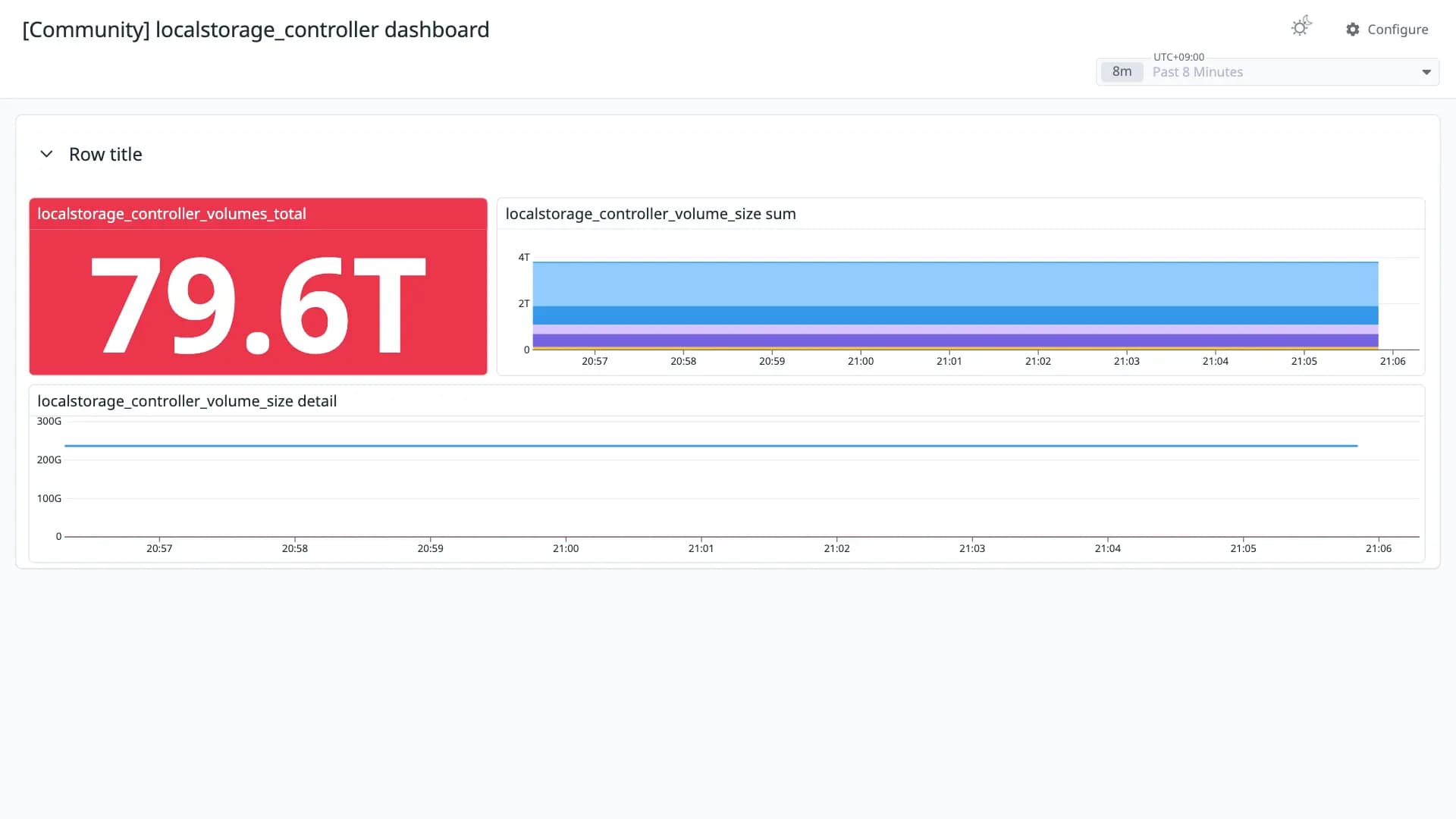Image resolution: width=1456 pixels, height=819 pixels.
Task: Click the 21:06 label on the sum chart axis
Action: click(1393, 361)
